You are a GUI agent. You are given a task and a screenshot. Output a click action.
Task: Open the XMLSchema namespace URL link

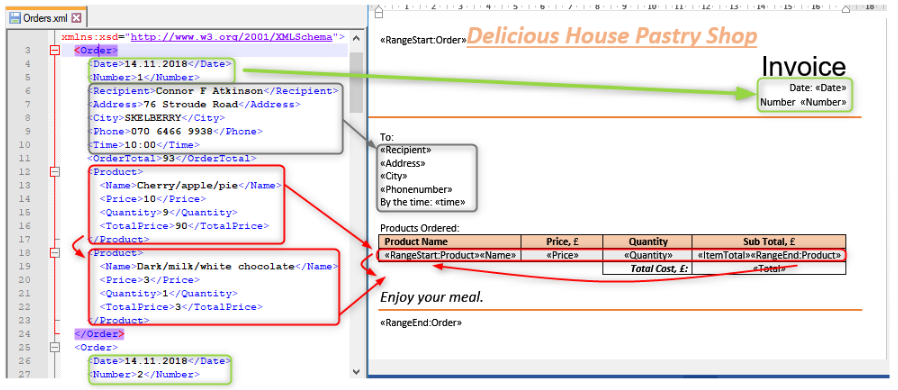coord(231,37)
